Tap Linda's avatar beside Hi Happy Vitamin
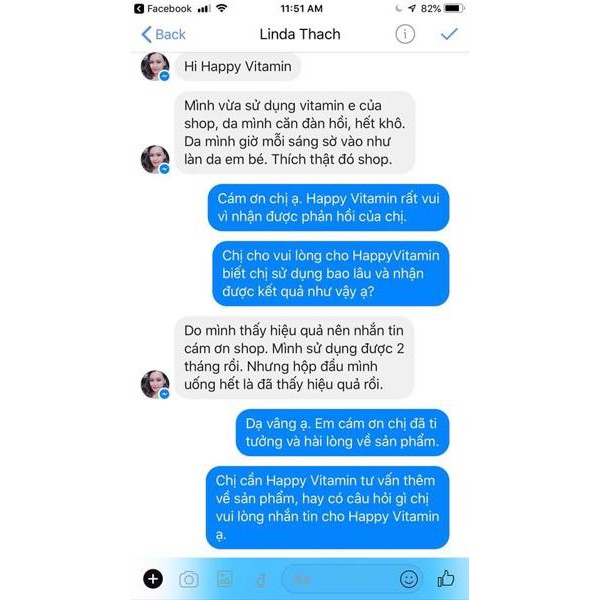The image size is (600, 600). coord(155,66)
